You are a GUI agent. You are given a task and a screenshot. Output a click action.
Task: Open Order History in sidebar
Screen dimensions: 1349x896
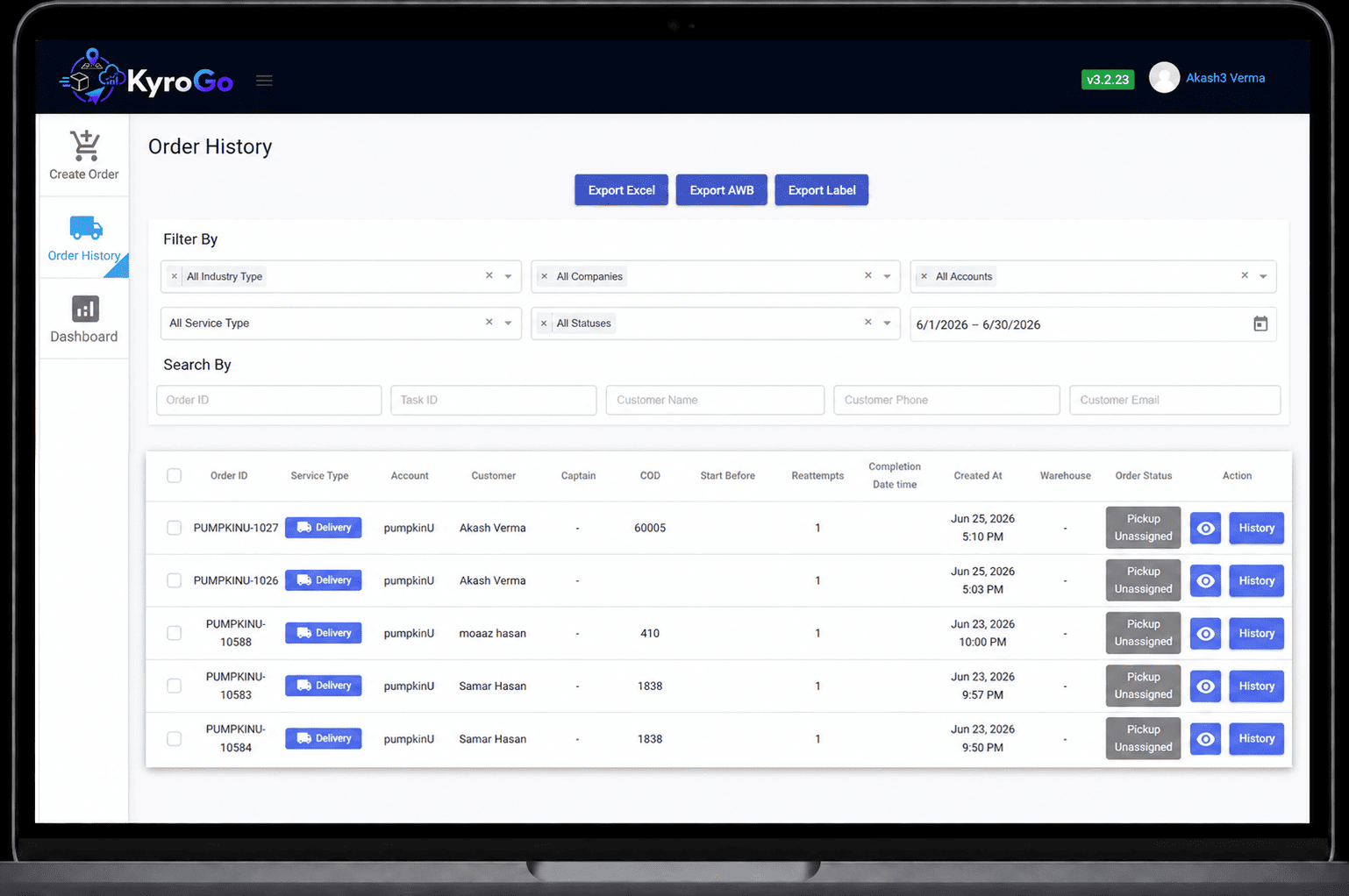pos(84,238)
